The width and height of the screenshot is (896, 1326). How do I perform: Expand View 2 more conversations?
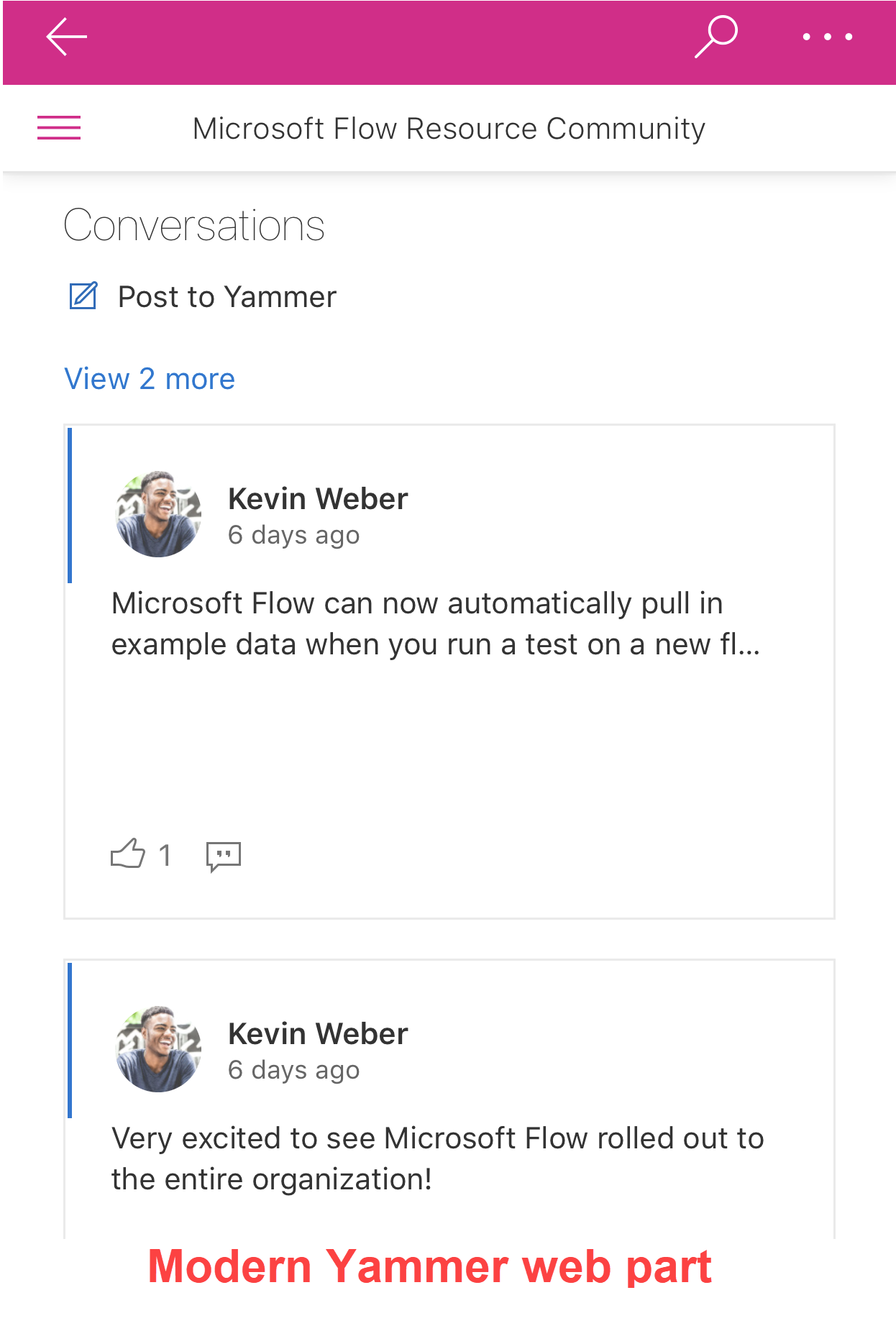point(149,379)
